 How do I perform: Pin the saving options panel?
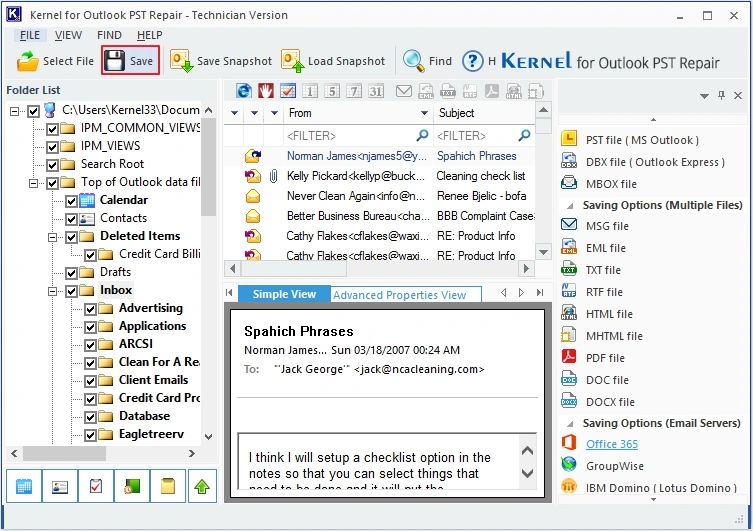point(721,95)
